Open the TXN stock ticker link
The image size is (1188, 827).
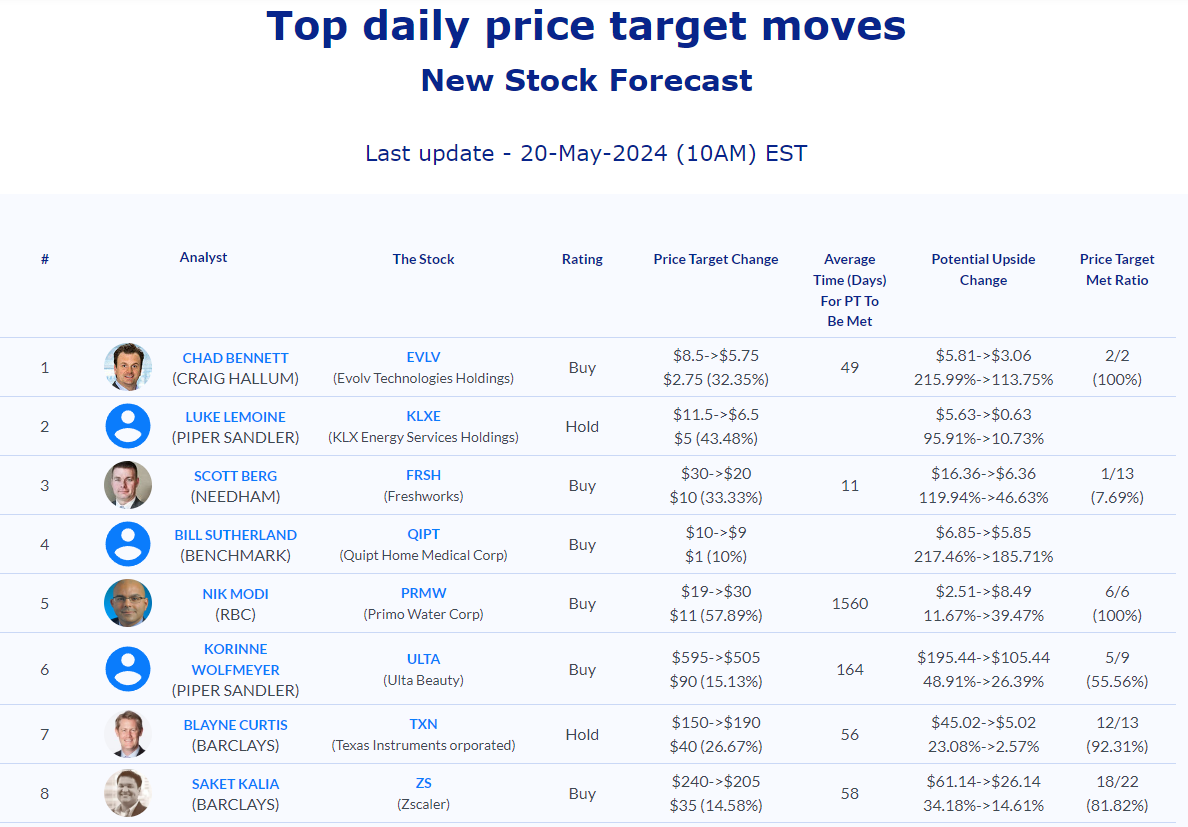(424, 724)
